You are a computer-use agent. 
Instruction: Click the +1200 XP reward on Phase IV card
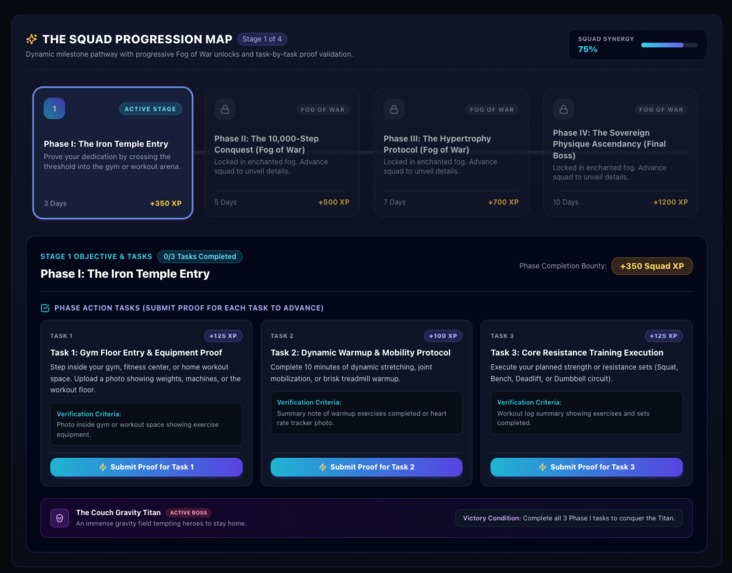[670, 202]
